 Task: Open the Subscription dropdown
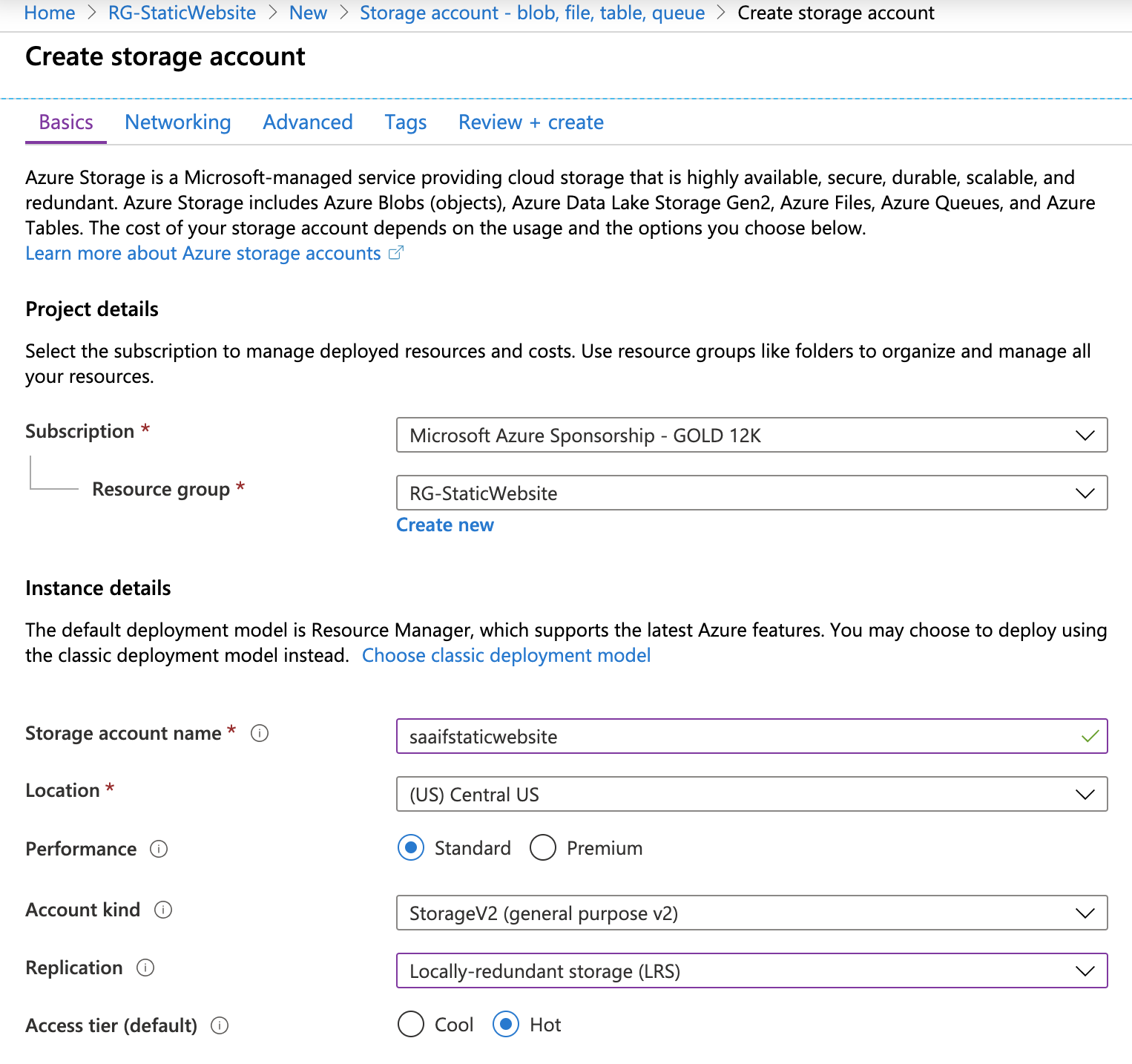[751, 435]
